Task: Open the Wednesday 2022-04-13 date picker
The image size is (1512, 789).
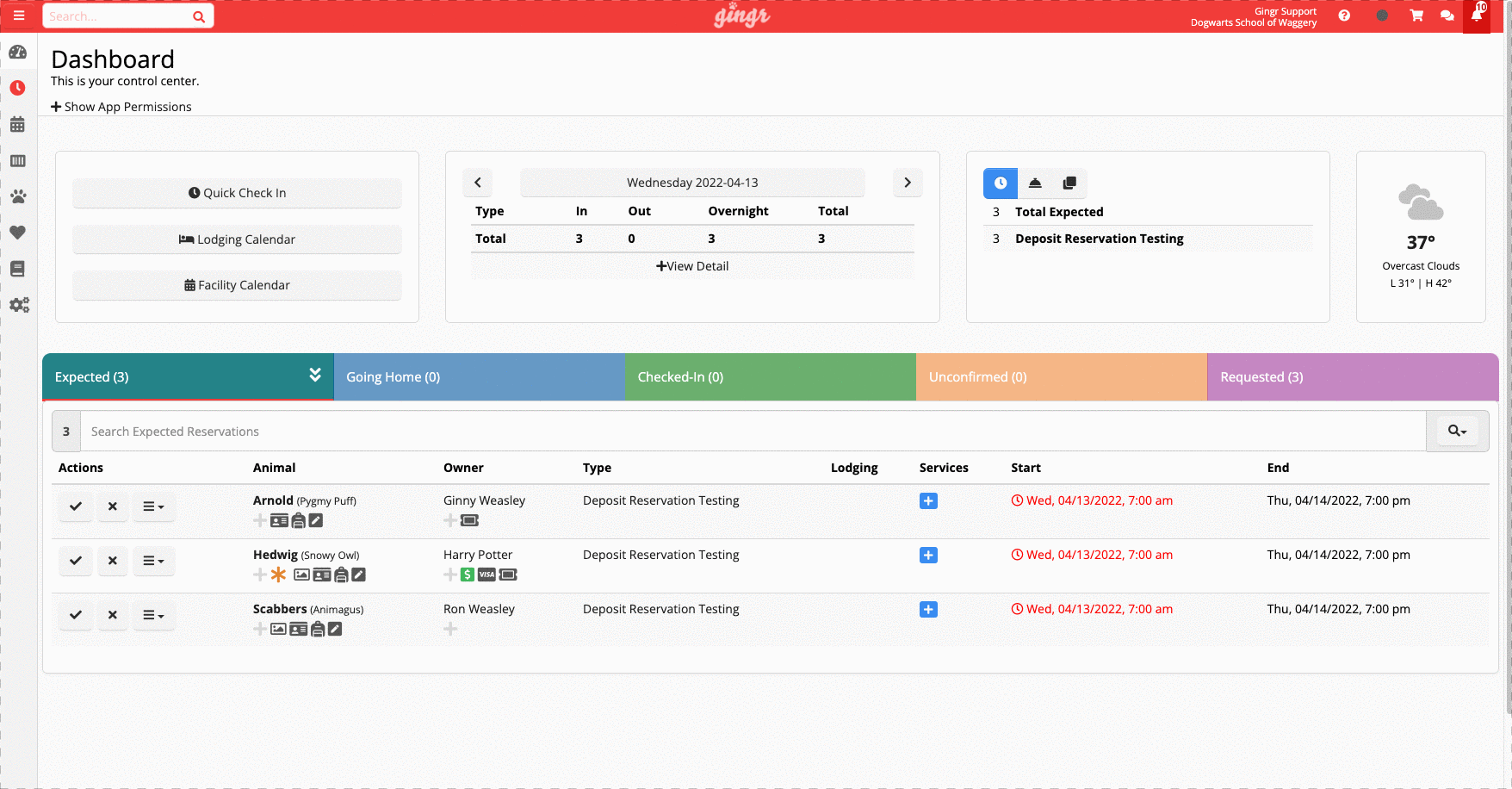Action: coord(692,183)
